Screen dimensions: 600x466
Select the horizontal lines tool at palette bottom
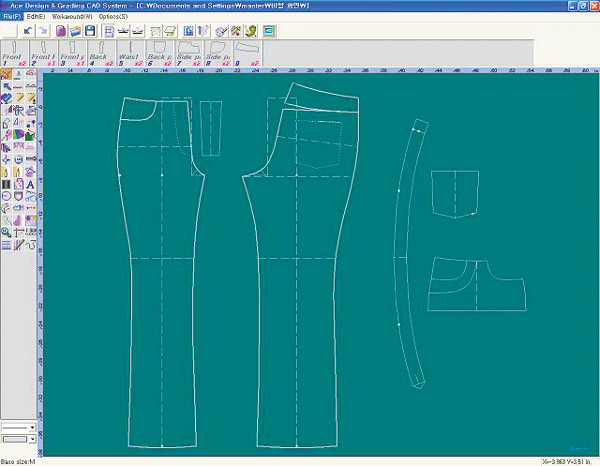pyautogui.click(x=7, y=245)
